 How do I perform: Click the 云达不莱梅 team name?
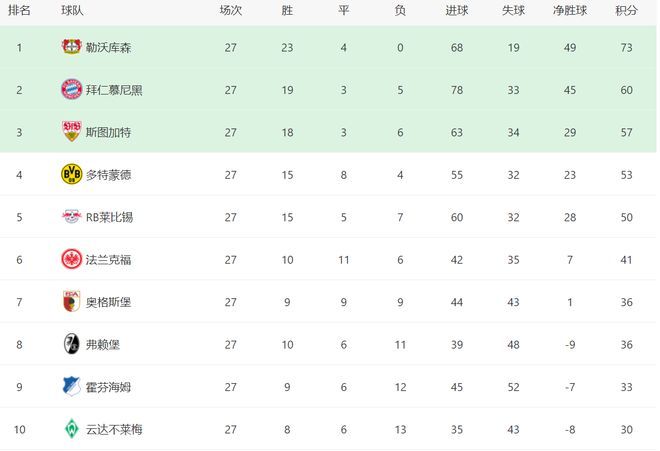[114, 430]
